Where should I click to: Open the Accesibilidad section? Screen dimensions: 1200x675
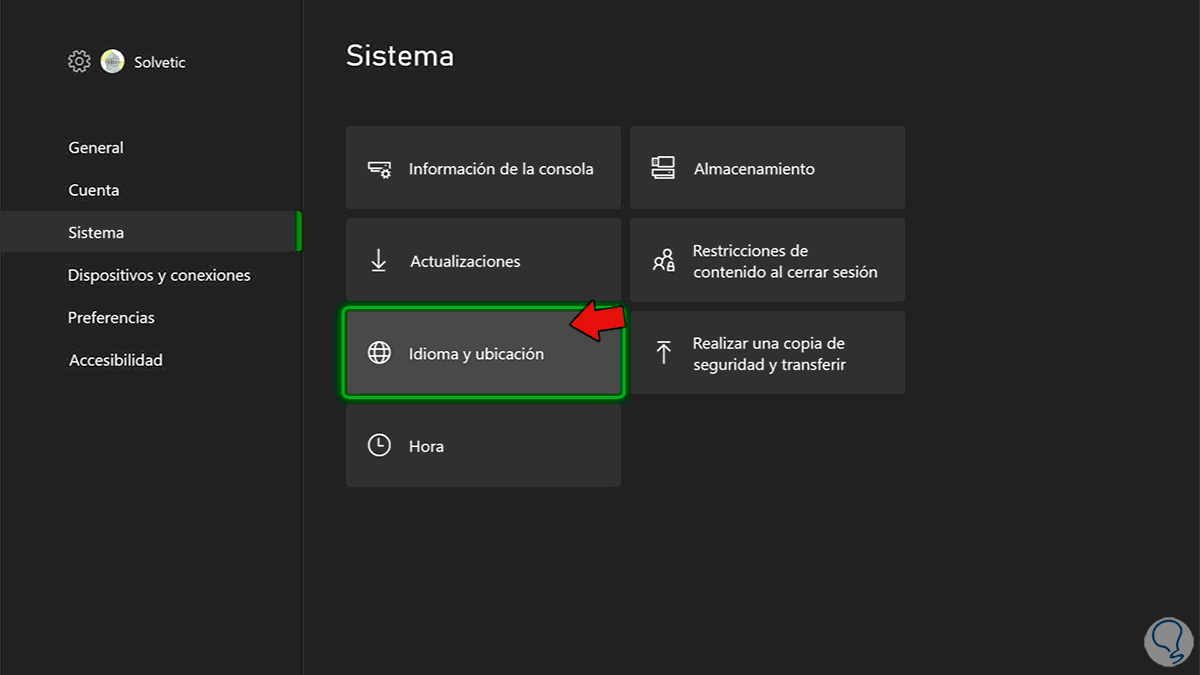(x=115, y=360)
